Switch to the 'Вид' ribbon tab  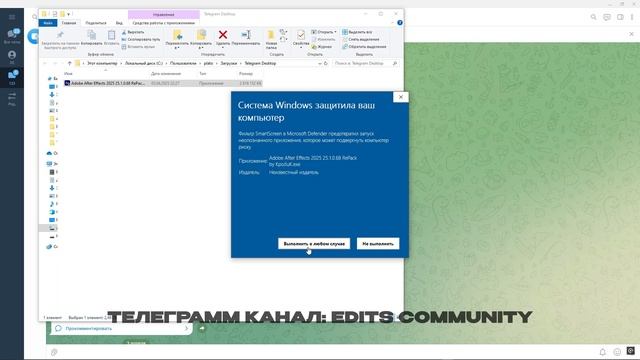(119, 23)
